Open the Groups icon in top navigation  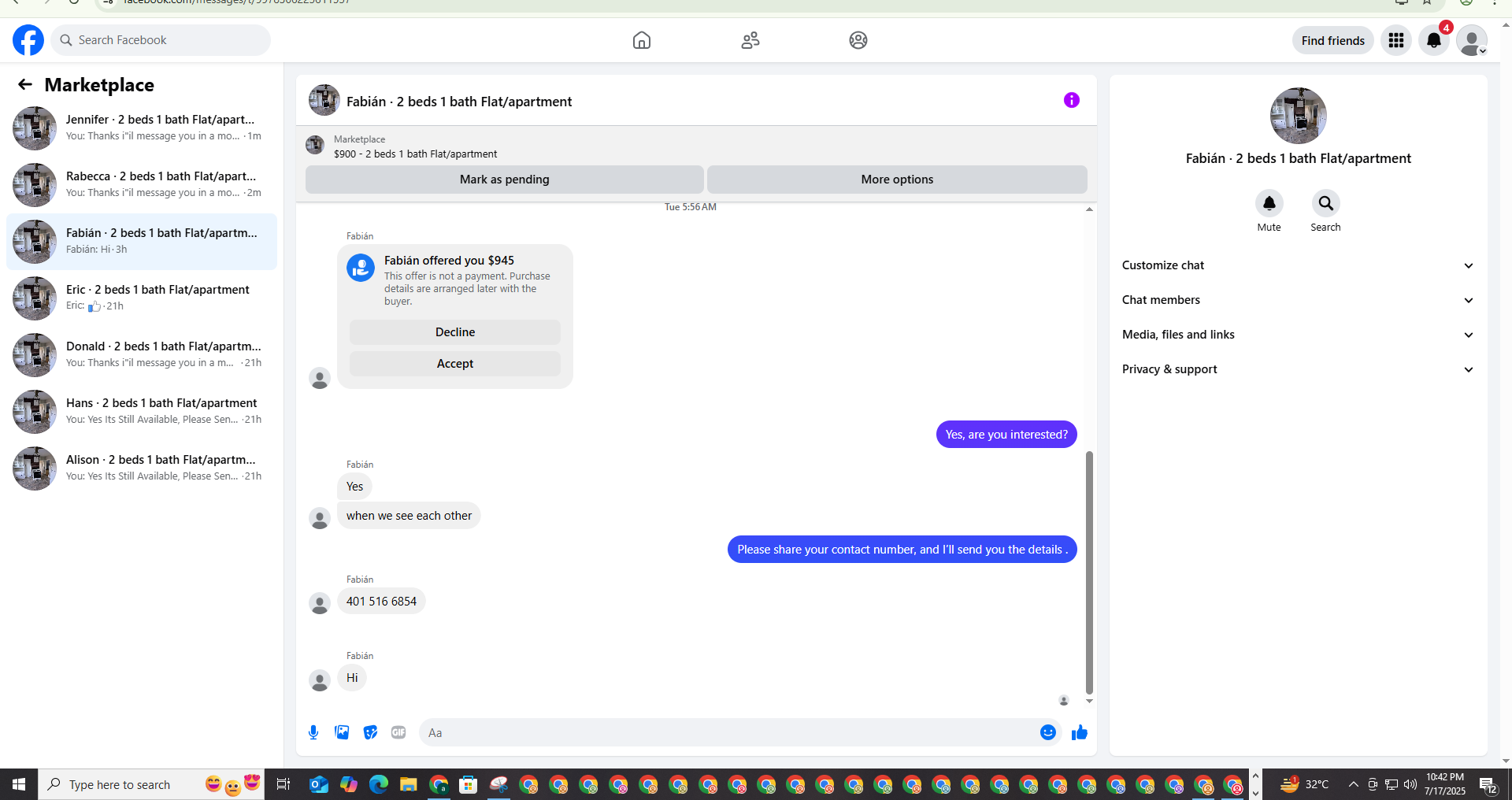[858, 40]
